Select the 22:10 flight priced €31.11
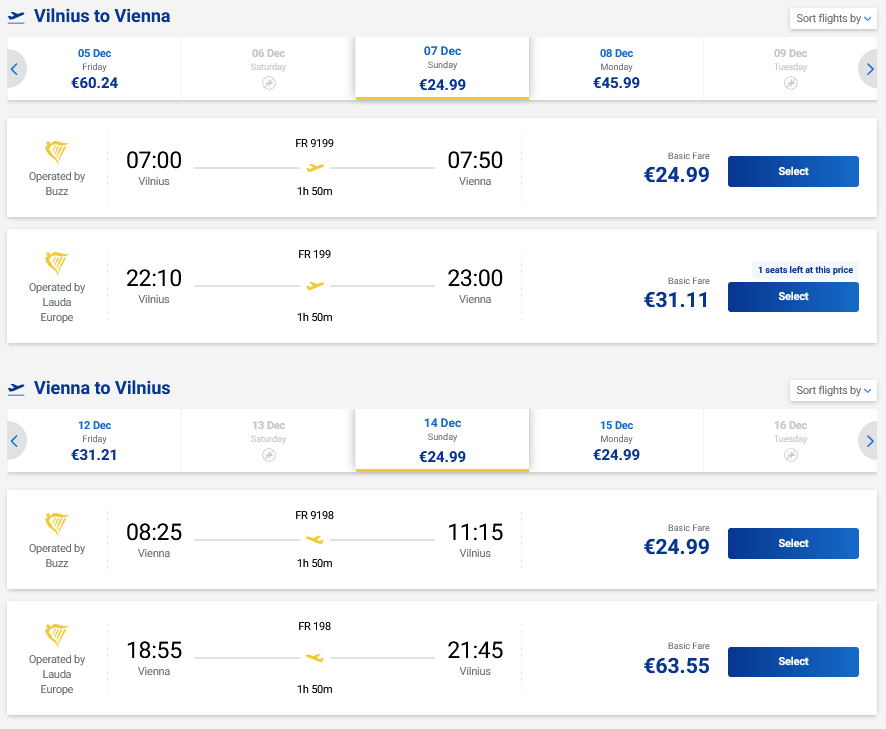The image size is (886, 729). click(x=793, y=296)
